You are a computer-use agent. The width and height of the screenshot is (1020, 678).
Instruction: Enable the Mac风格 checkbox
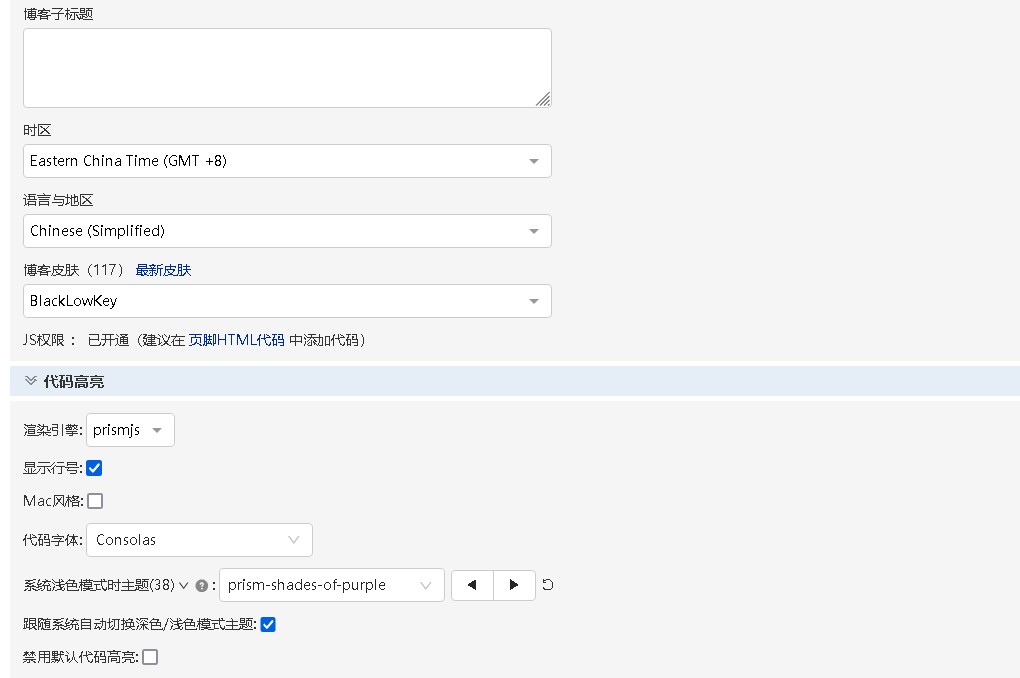click(95, 501)
